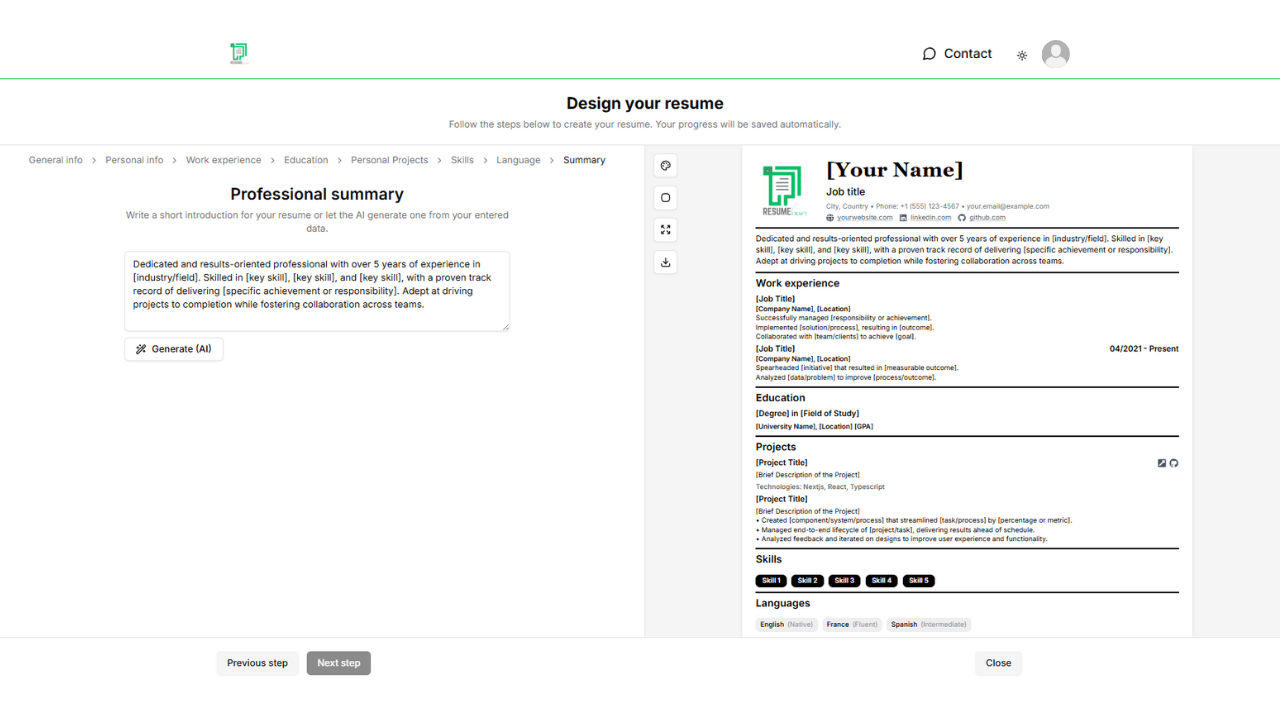
Task: Close the resume editor with Close button
Action: (x=998, y=663)
